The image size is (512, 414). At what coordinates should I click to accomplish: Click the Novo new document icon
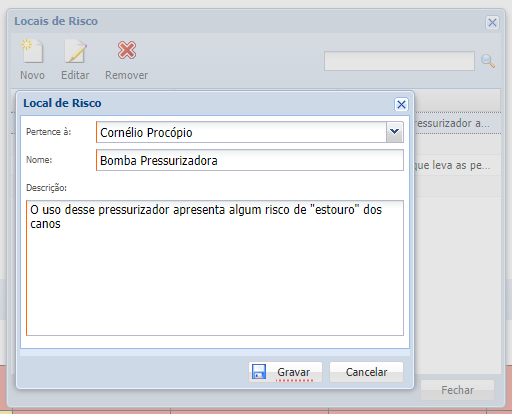click(32, 51)
